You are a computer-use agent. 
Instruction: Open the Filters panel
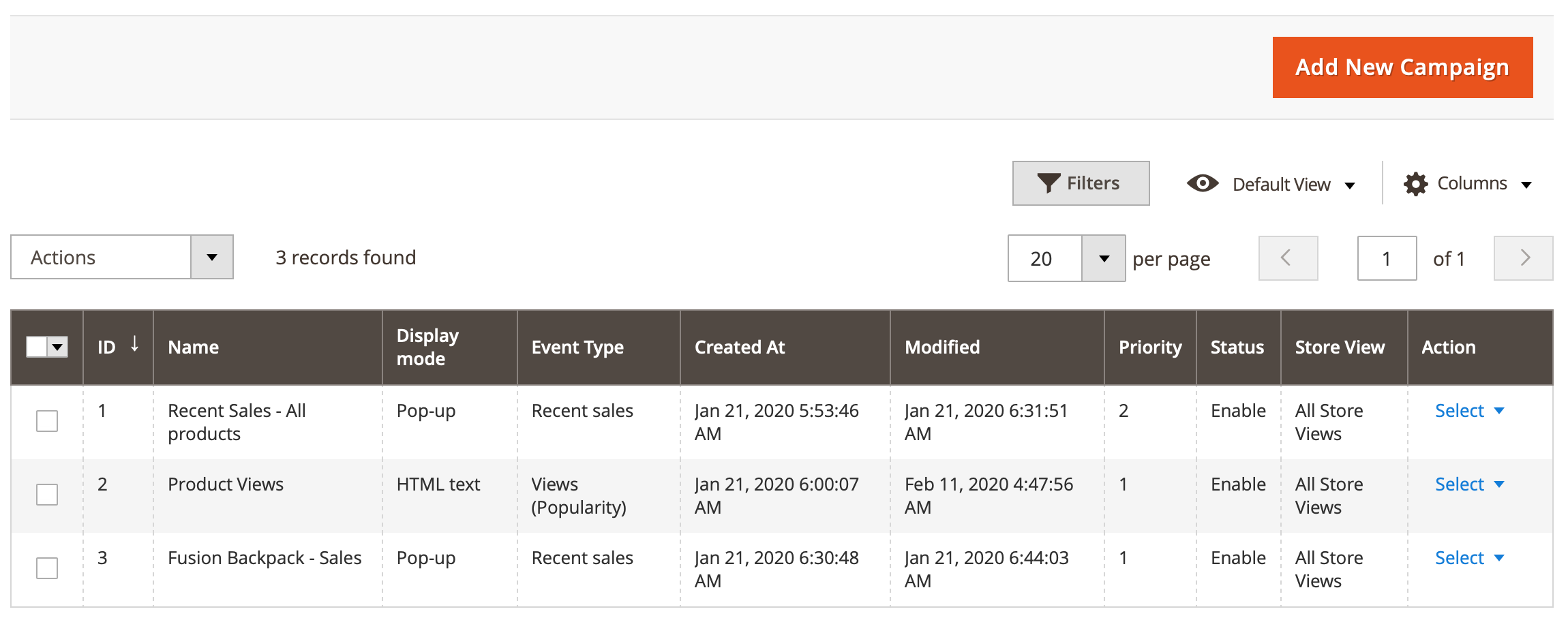pos(1081,183)
